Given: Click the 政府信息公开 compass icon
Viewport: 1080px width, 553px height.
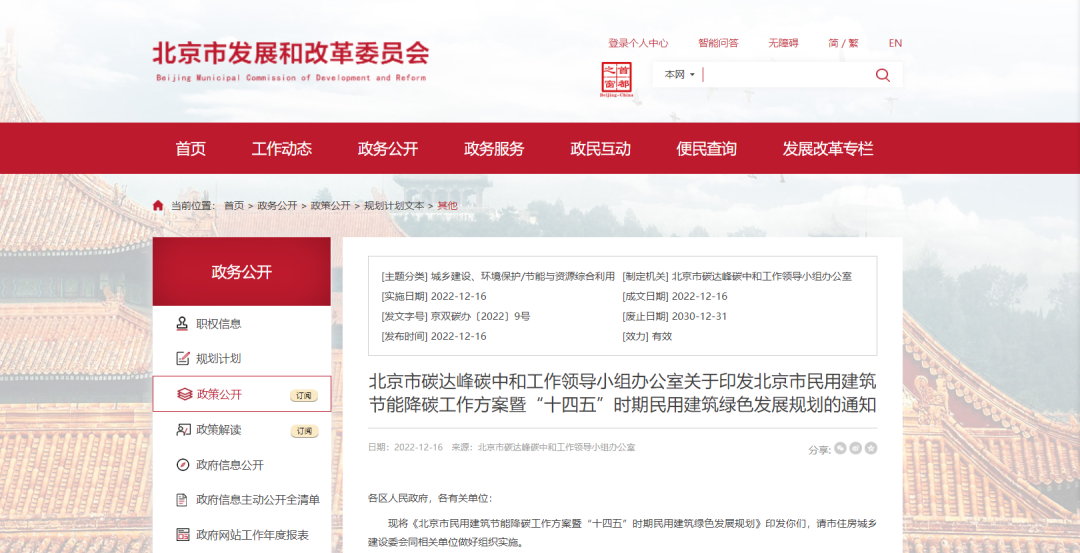Looking at the screenshot, I should 183,465.
